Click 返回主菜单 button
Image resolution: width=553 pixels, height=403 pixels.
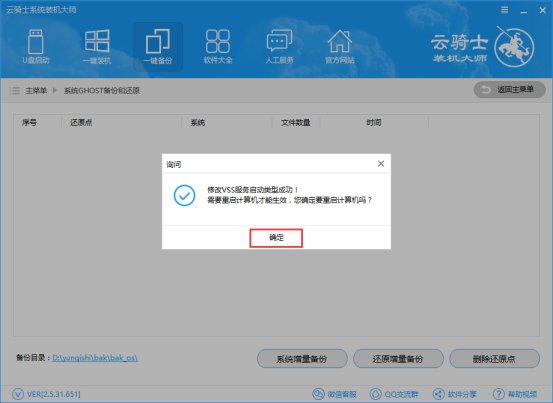coord(509,90)
